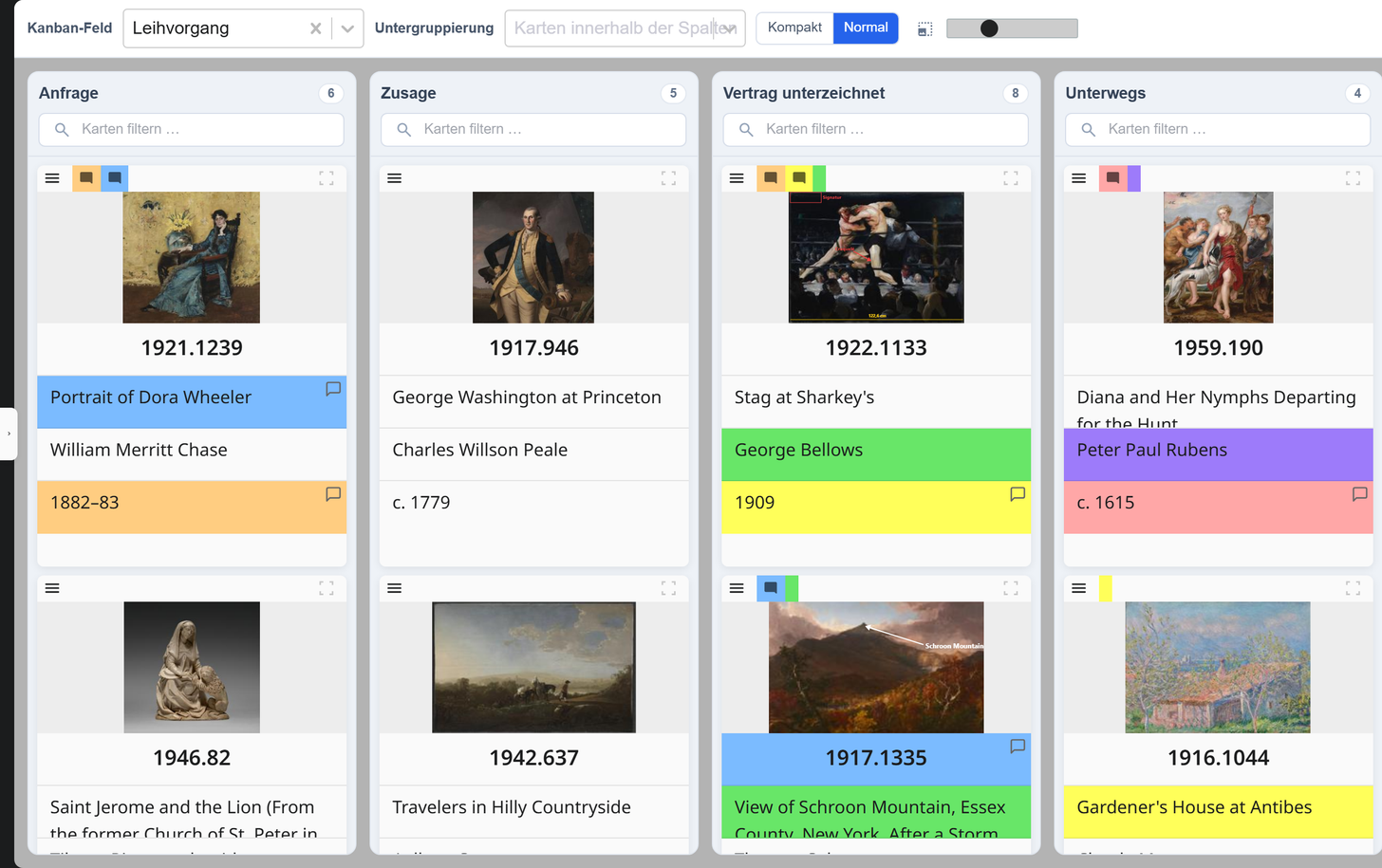Adjust the card size slider
Image resolution: width=1382 pixels, height=868 pixels.
tap(1012, 28)
